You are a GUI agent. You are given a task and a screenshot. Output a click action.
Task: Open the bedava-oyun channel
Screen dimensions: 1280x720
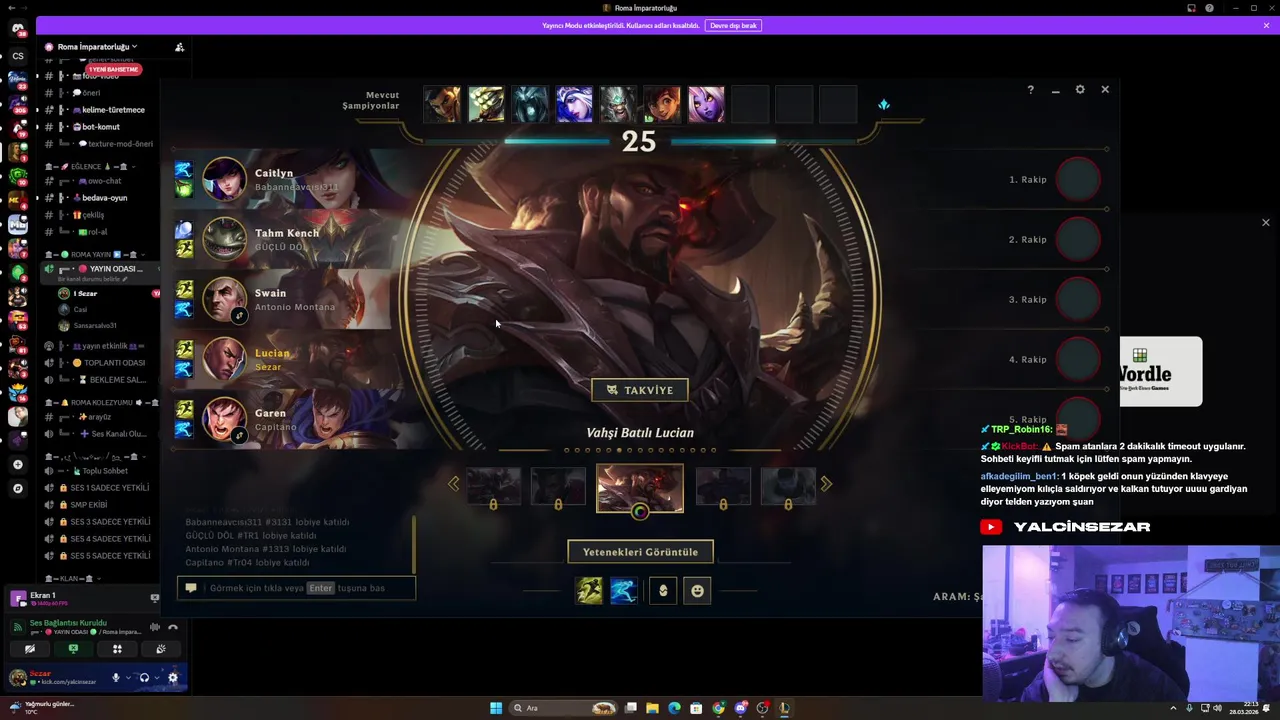[x=98, y=198]
